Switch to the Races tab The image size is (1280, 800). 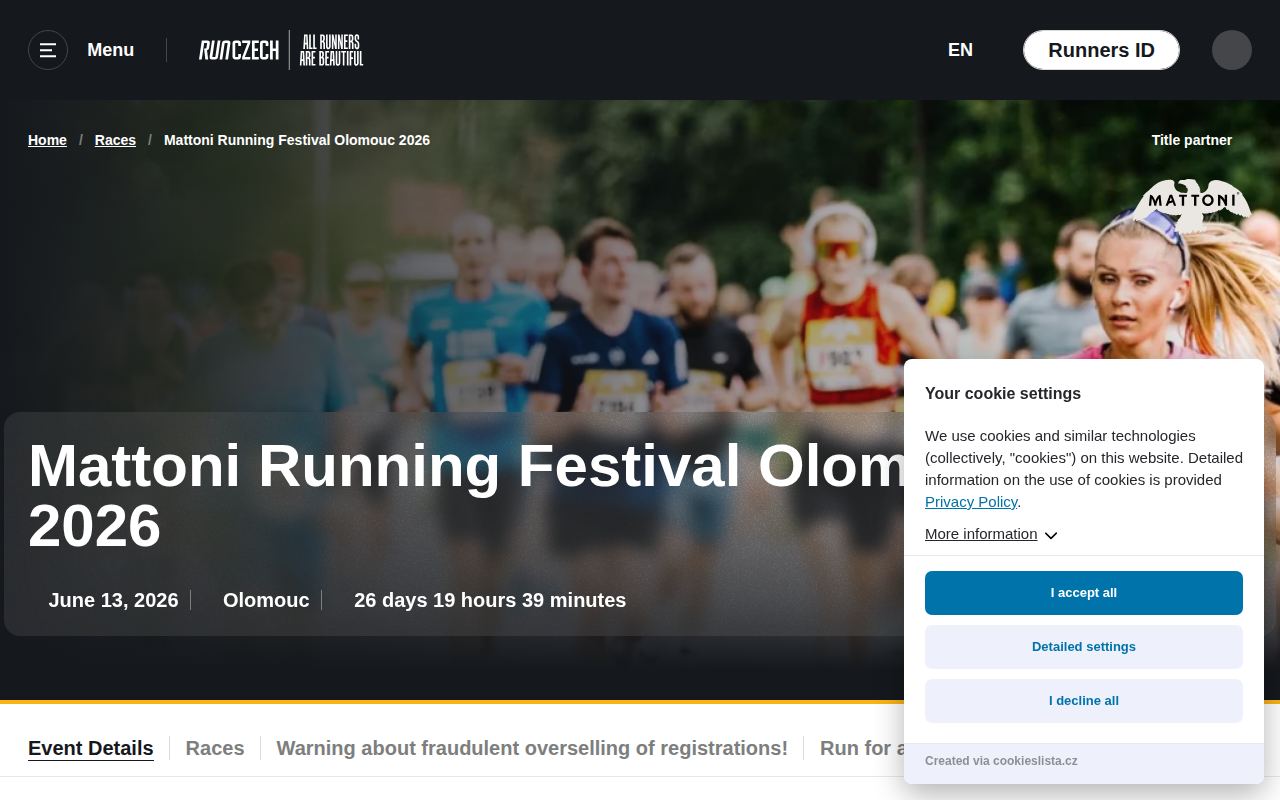(215, 748)
